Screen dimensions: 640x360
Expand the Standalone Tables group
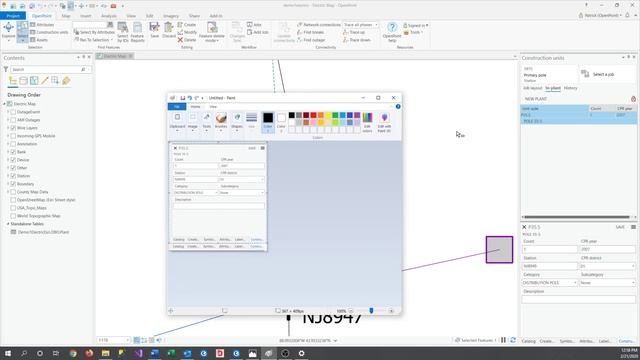coord(8,224)
